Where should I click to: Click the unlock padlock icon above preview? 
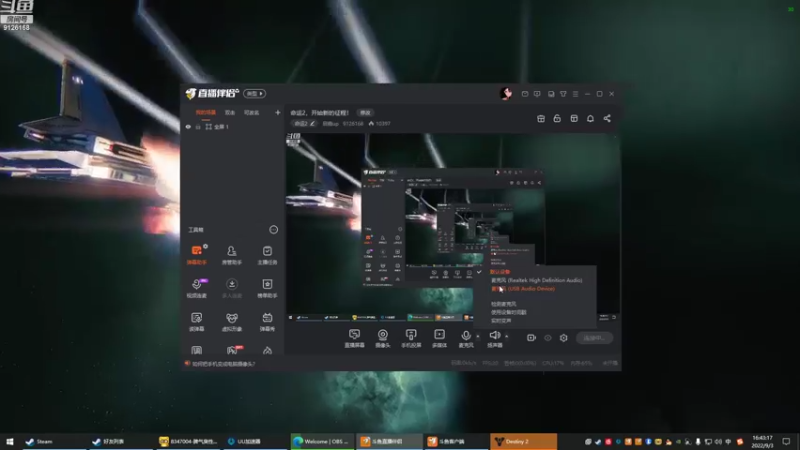point(557,118)
